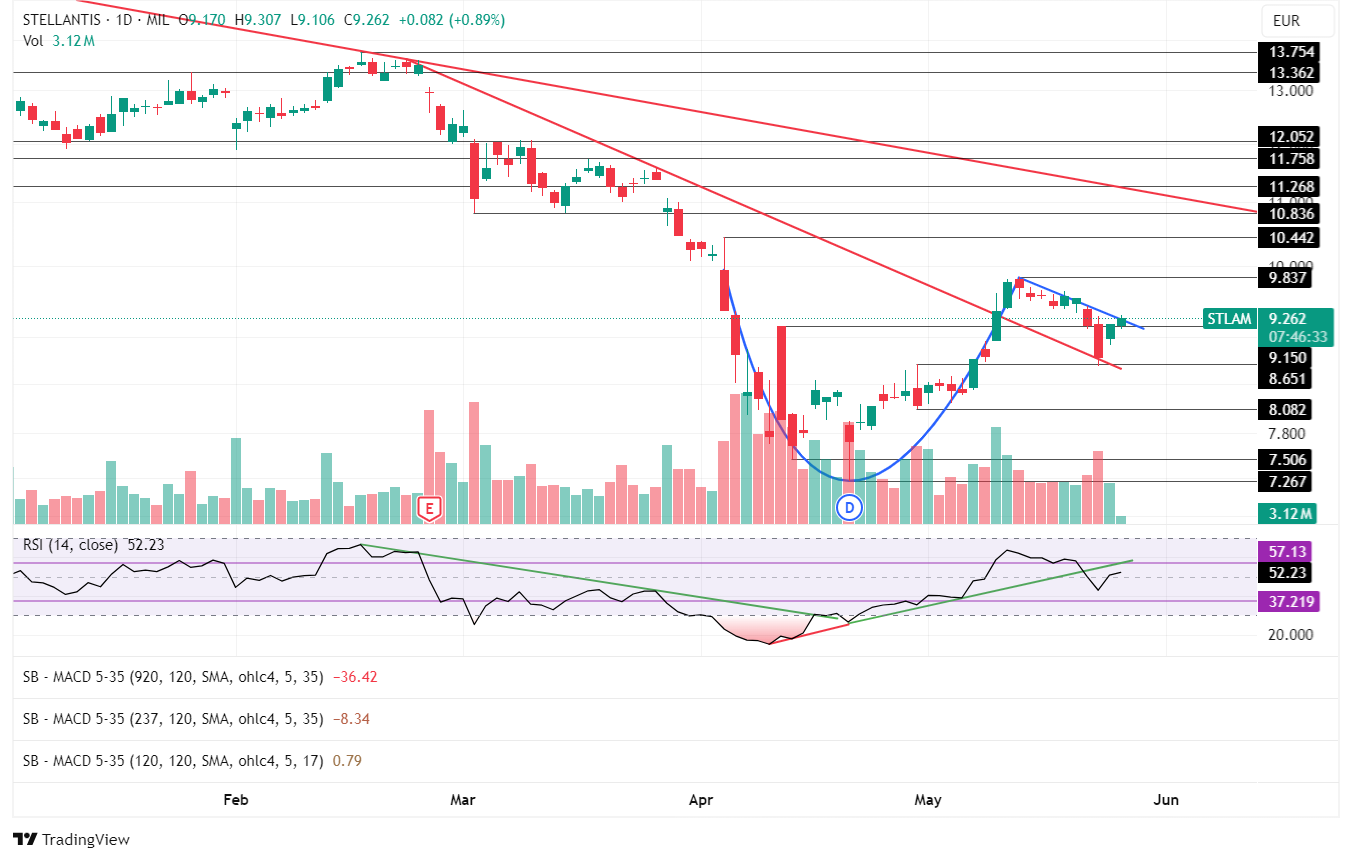Click the 12.052 price level label

coord(1290,137)
